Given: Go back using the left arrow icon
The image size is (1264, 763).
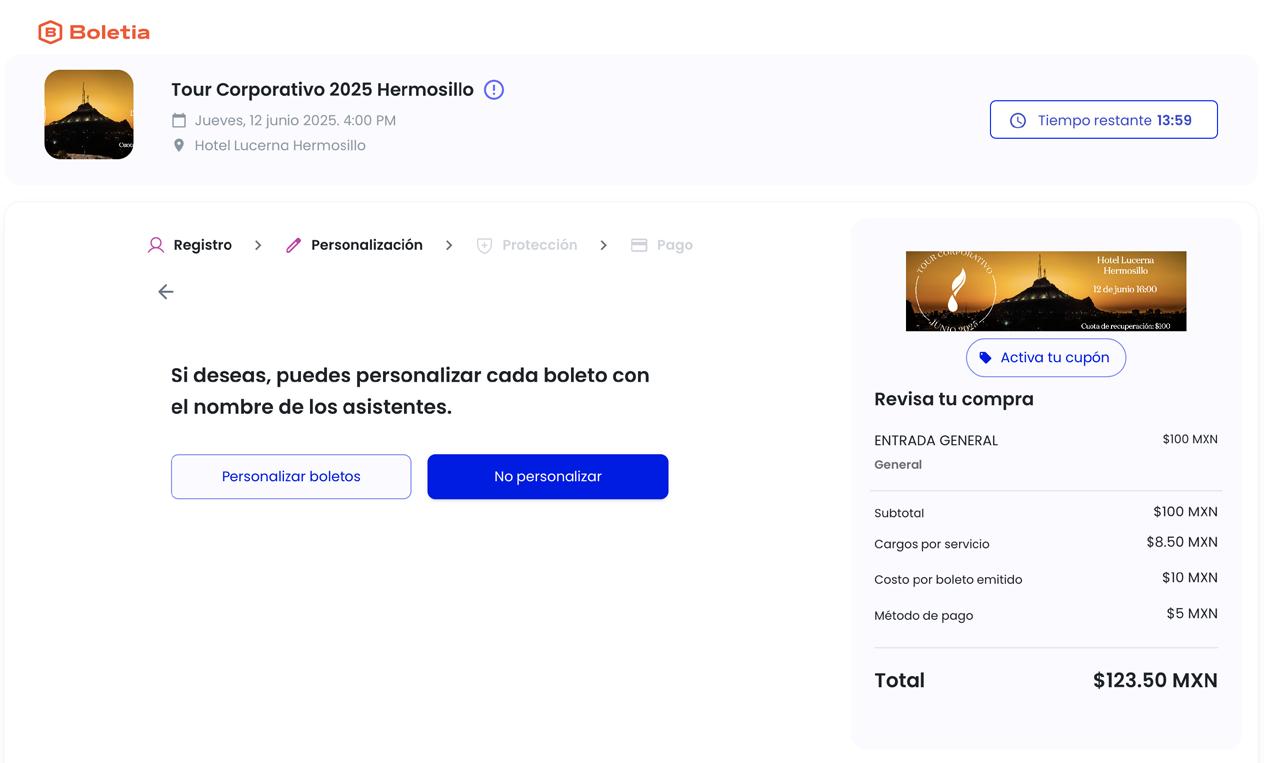Looking at the screenshot, I should [x=166, y=292].
